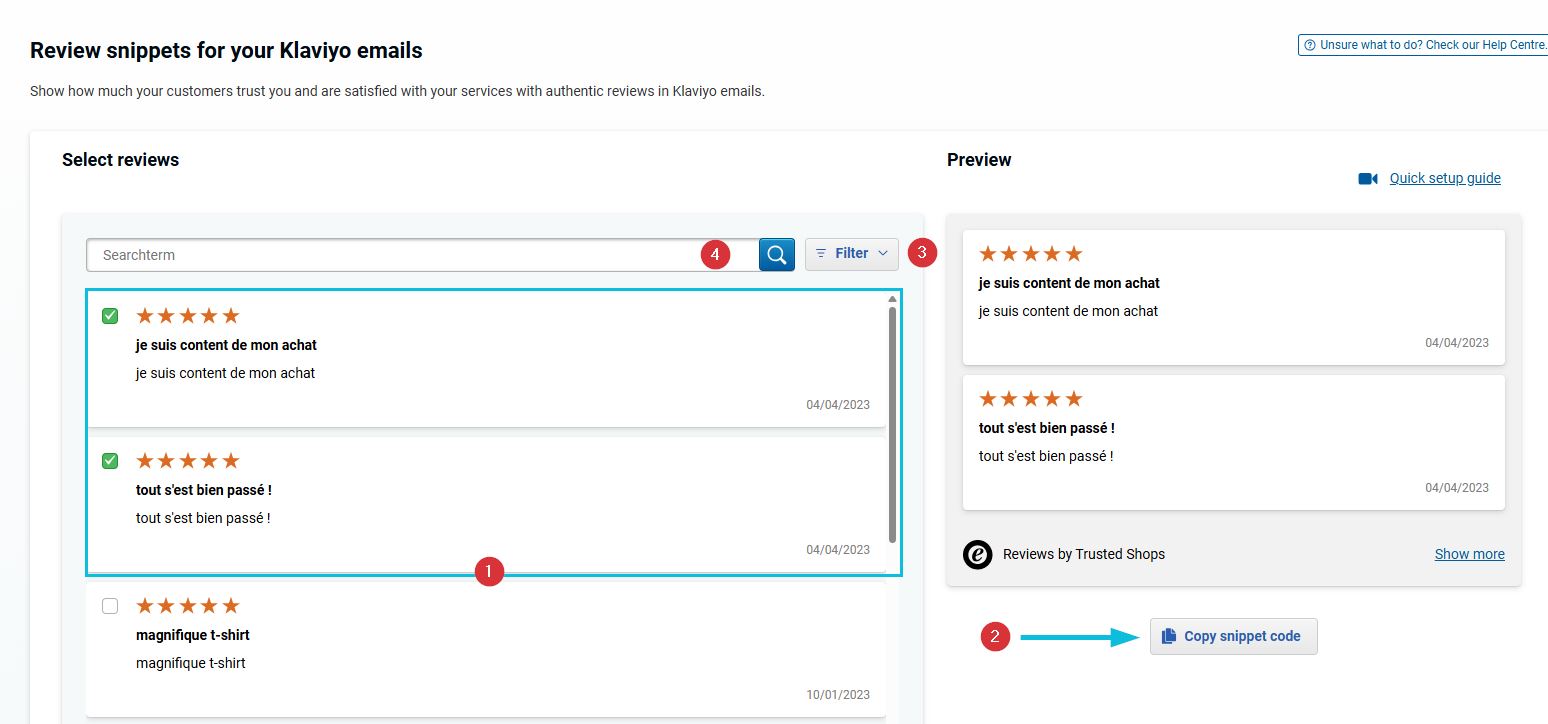
Task: Click the filter lines icon
Action: pyautogui.click(x=822, y=254)
